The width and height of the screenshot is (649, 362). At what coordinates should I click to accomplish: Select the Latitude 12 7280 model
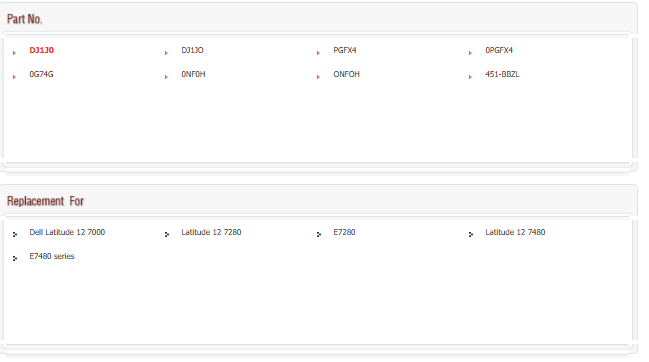click(x=211, y=232)
